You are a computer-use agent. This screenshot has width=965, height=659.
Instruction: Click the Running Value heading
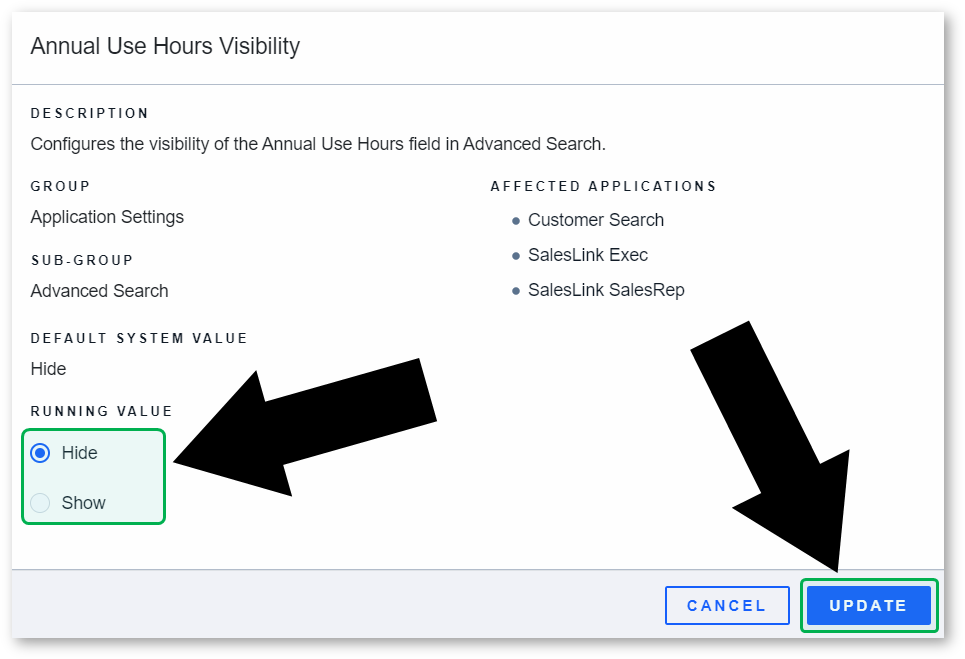(102, 411)
